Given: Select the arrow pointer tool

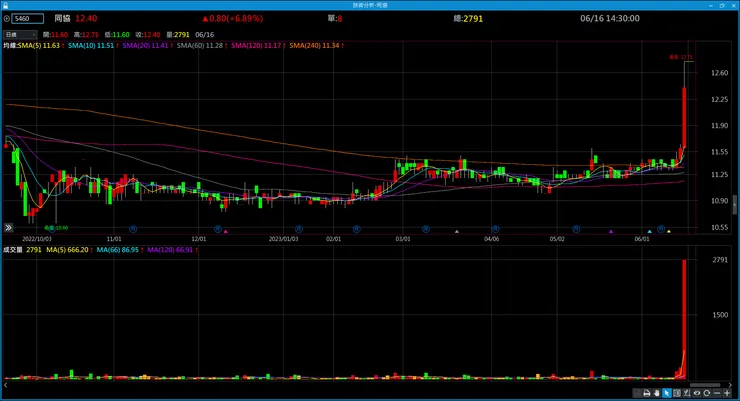Looking at the screenshot, I should (x=666, y=393).
